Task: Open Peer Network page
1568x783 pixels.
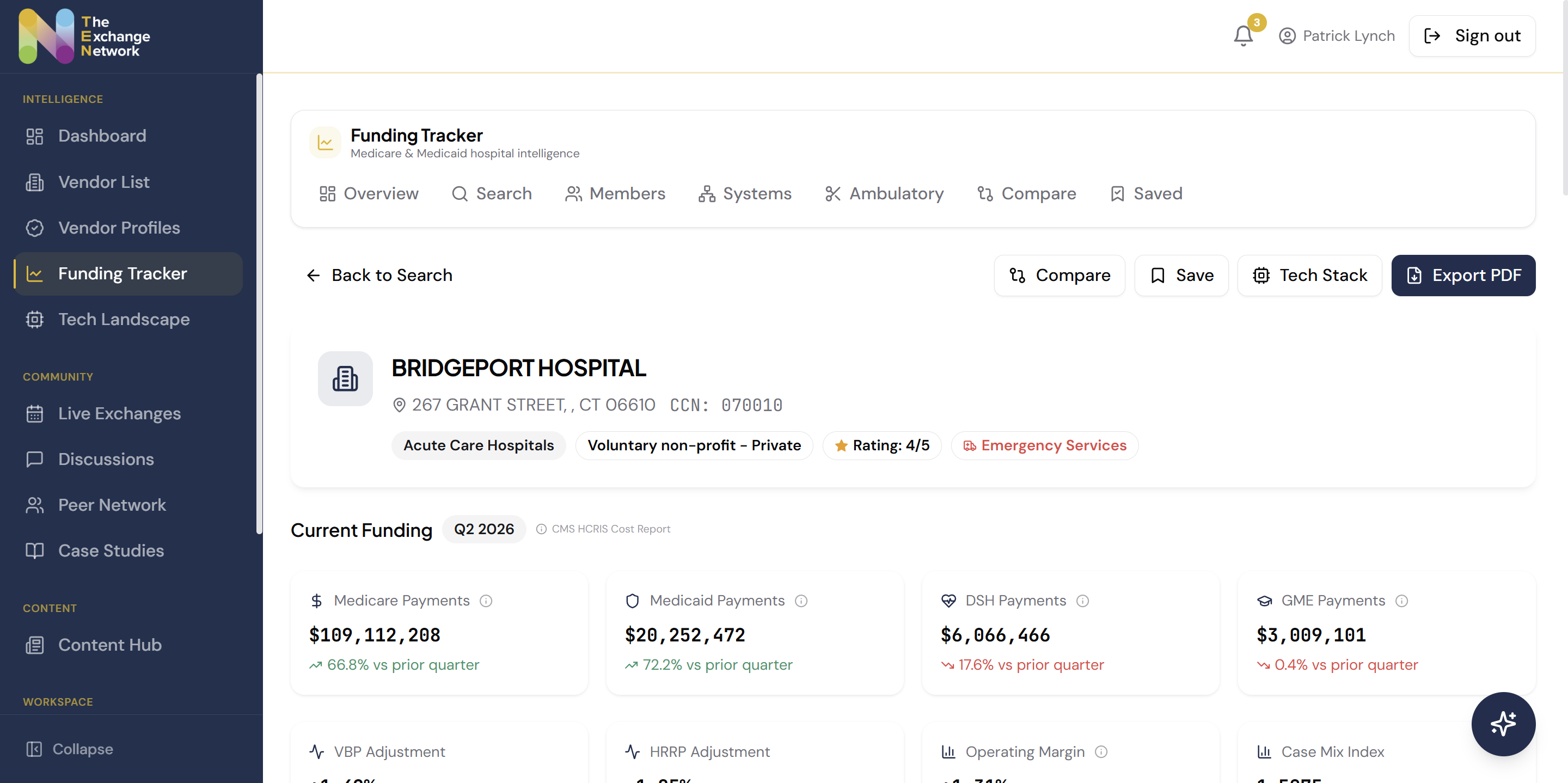Action: coord(128,505)
